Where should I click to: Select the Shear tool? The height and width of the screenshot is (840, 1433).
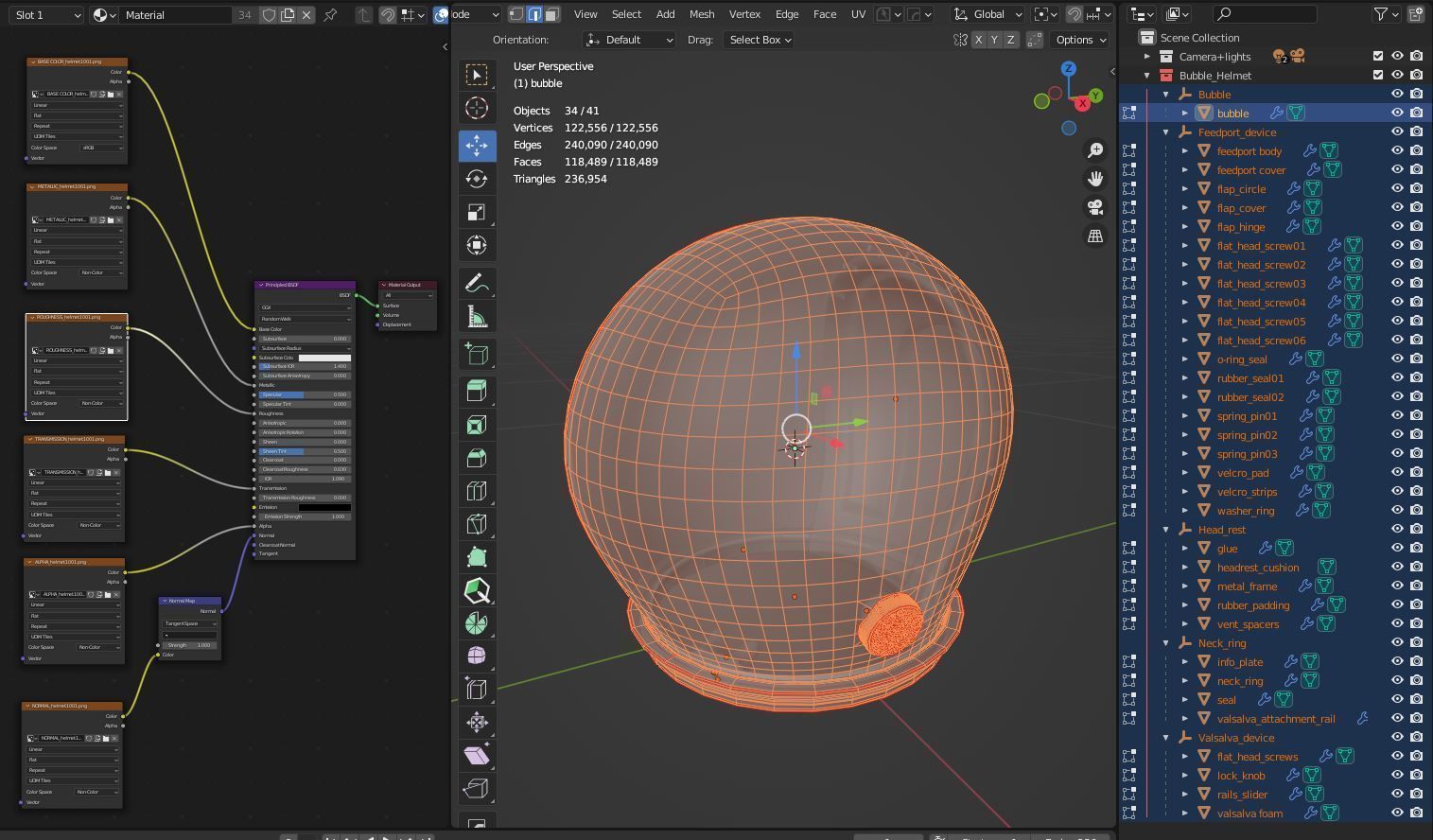point(477,756)
